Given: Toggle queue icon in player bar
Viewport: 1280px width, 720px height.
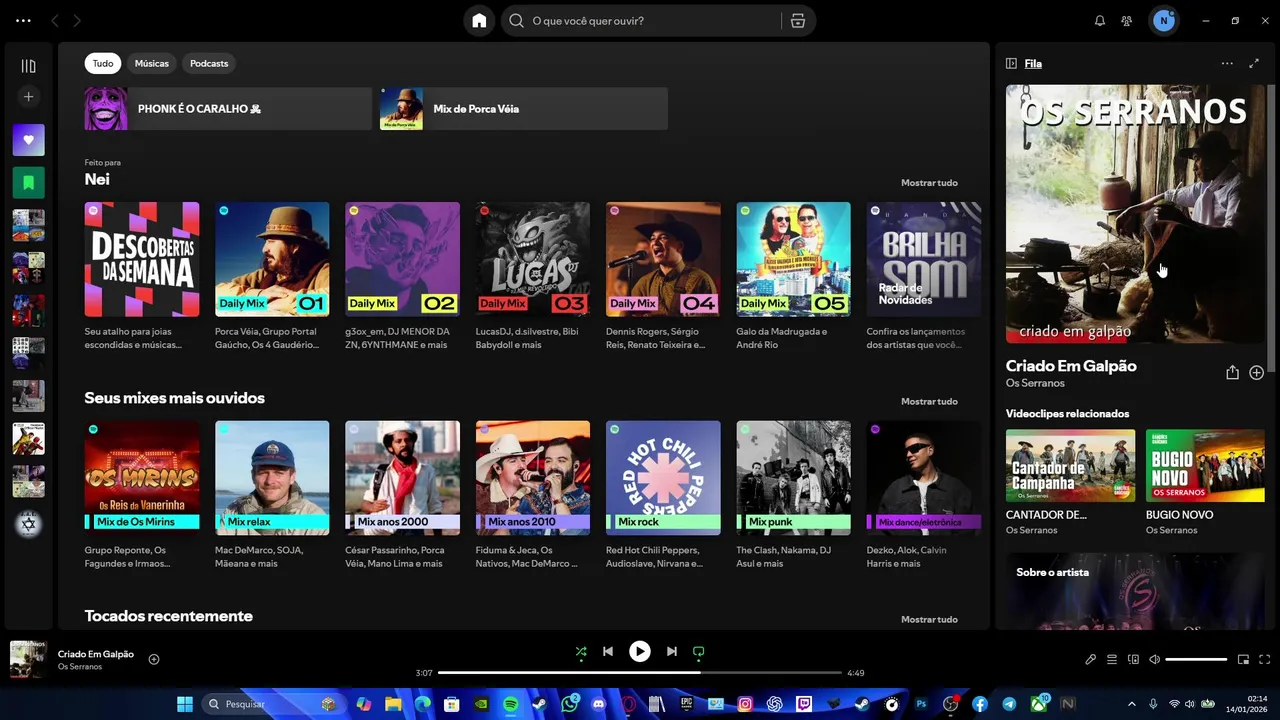Looking at the screenshot, I should (1112, 659).
